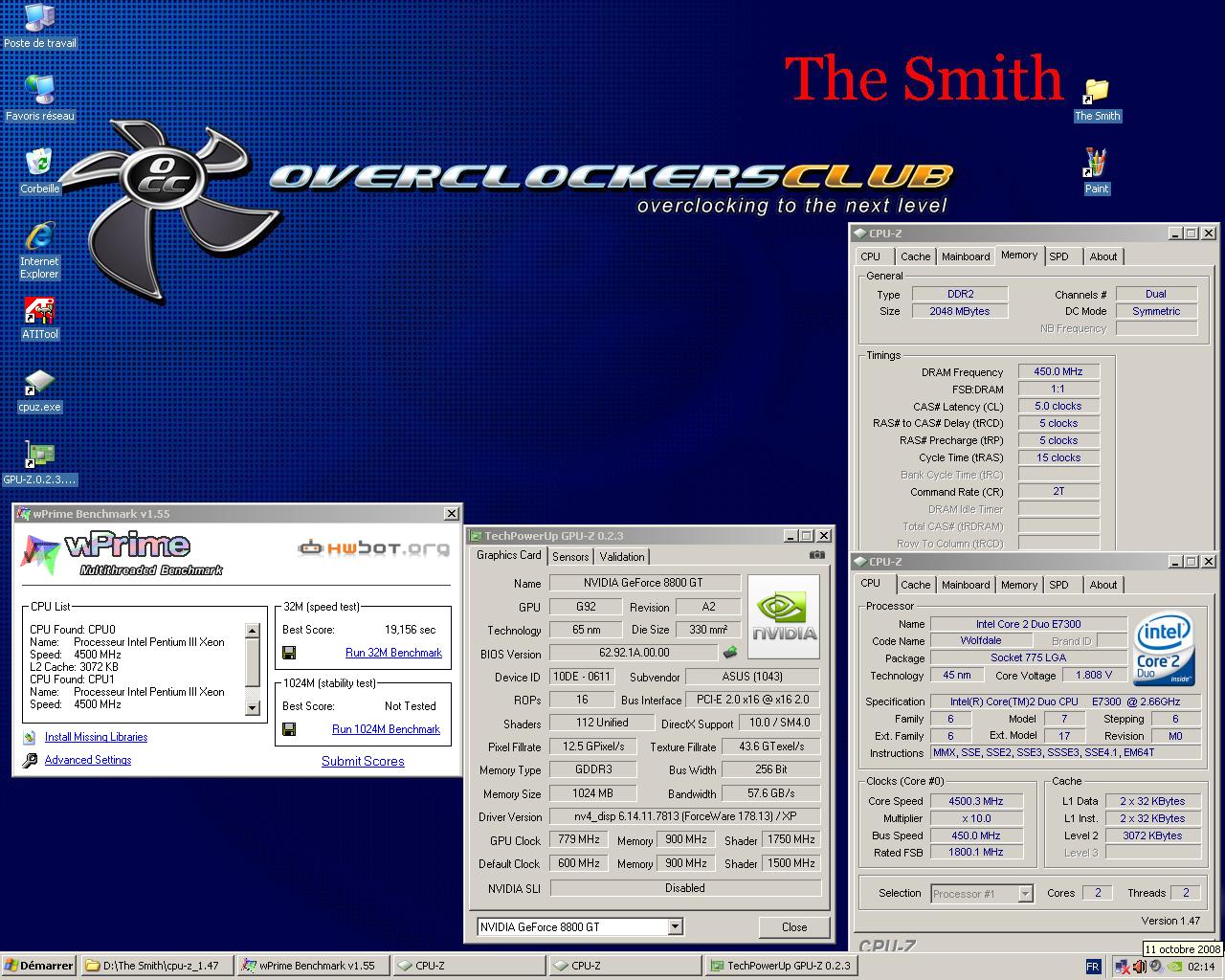Launch ATITool desktop shortcut

[x=39, y=319]
